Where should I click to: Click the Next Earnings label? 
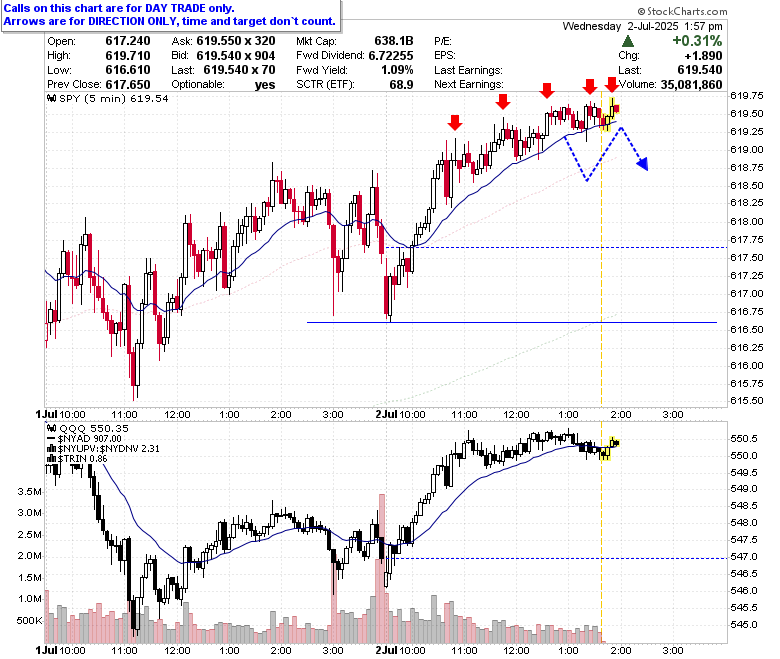469,84
